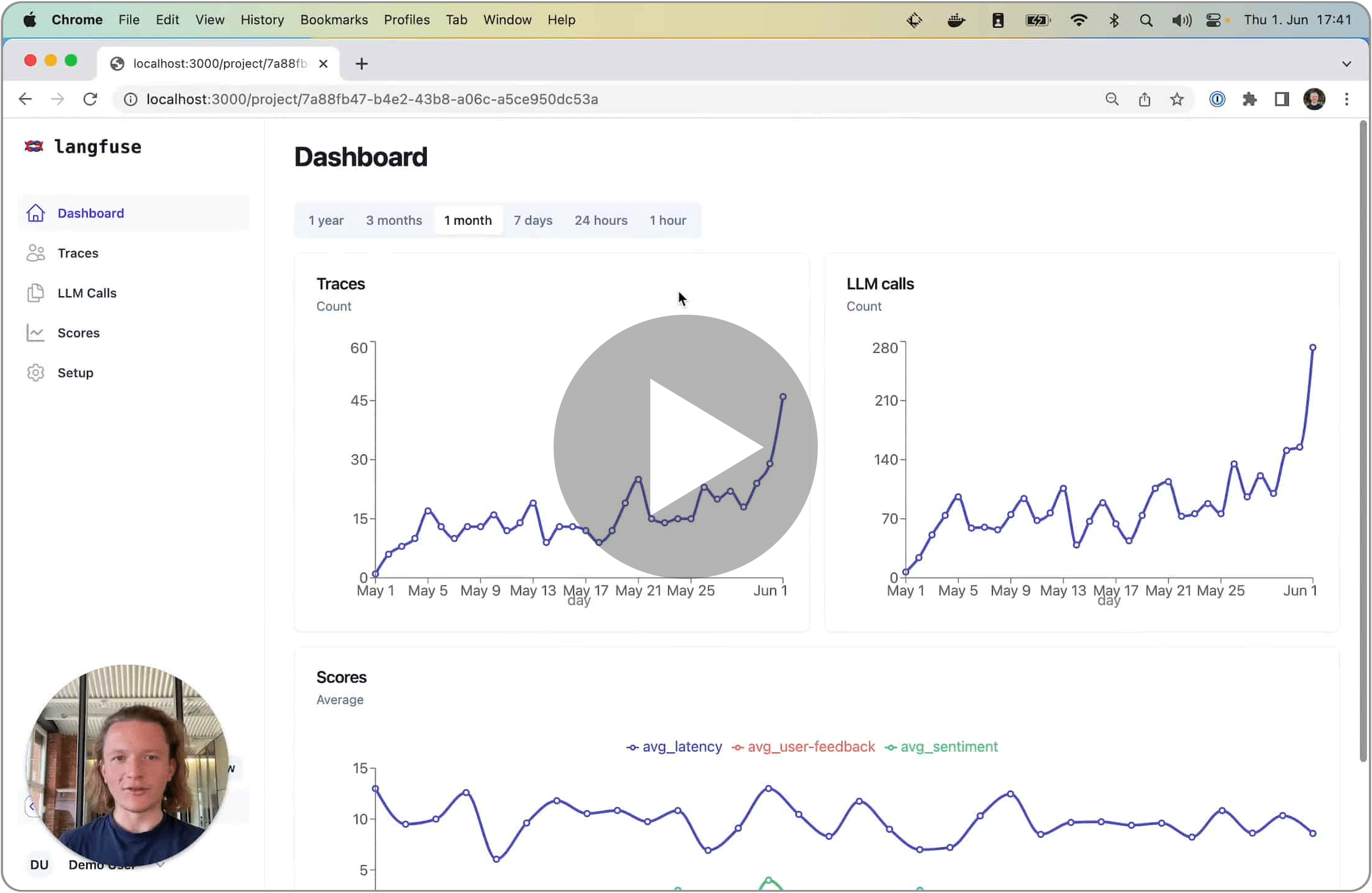The height and width of the screenshot is (893, 1372).
Task: Bookmark this page with the star icon
Action: click(1177, 99)
